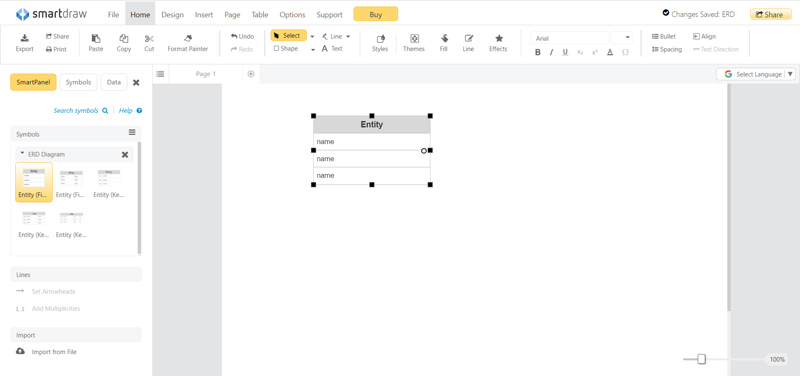Click the Arial font name field
The image size is (800, 376).
click(570, 38)
